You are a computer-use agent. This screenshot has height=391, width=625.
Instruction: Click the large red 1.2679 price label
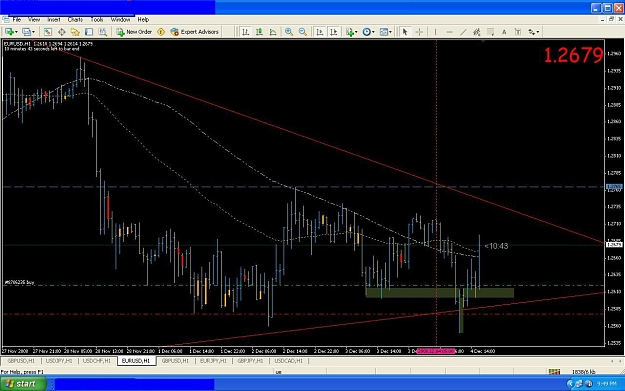(573, 55)
